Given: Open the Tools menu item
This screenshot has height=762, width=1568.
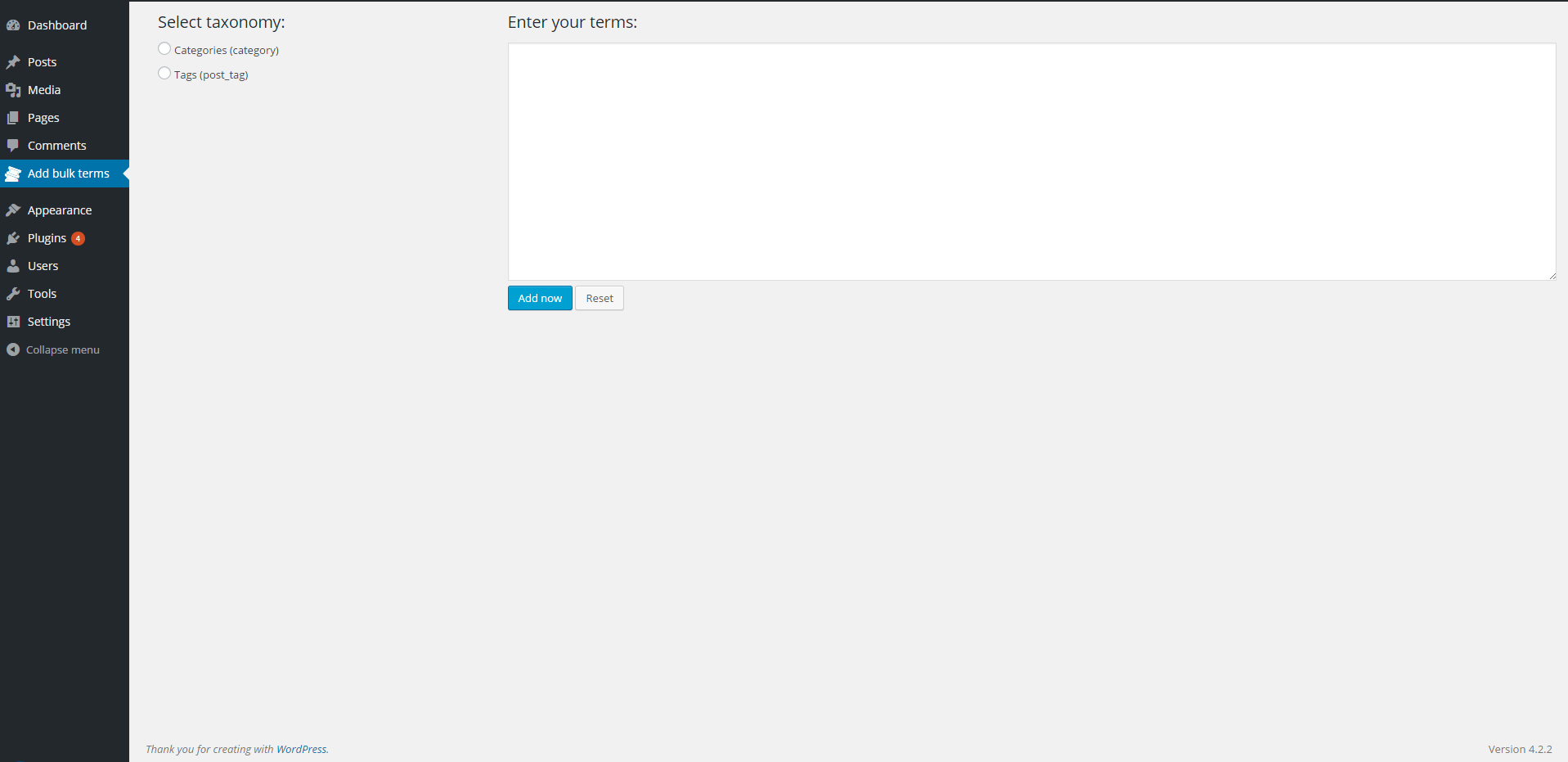Looking at the screenshot, I should (x=65, y=294).
